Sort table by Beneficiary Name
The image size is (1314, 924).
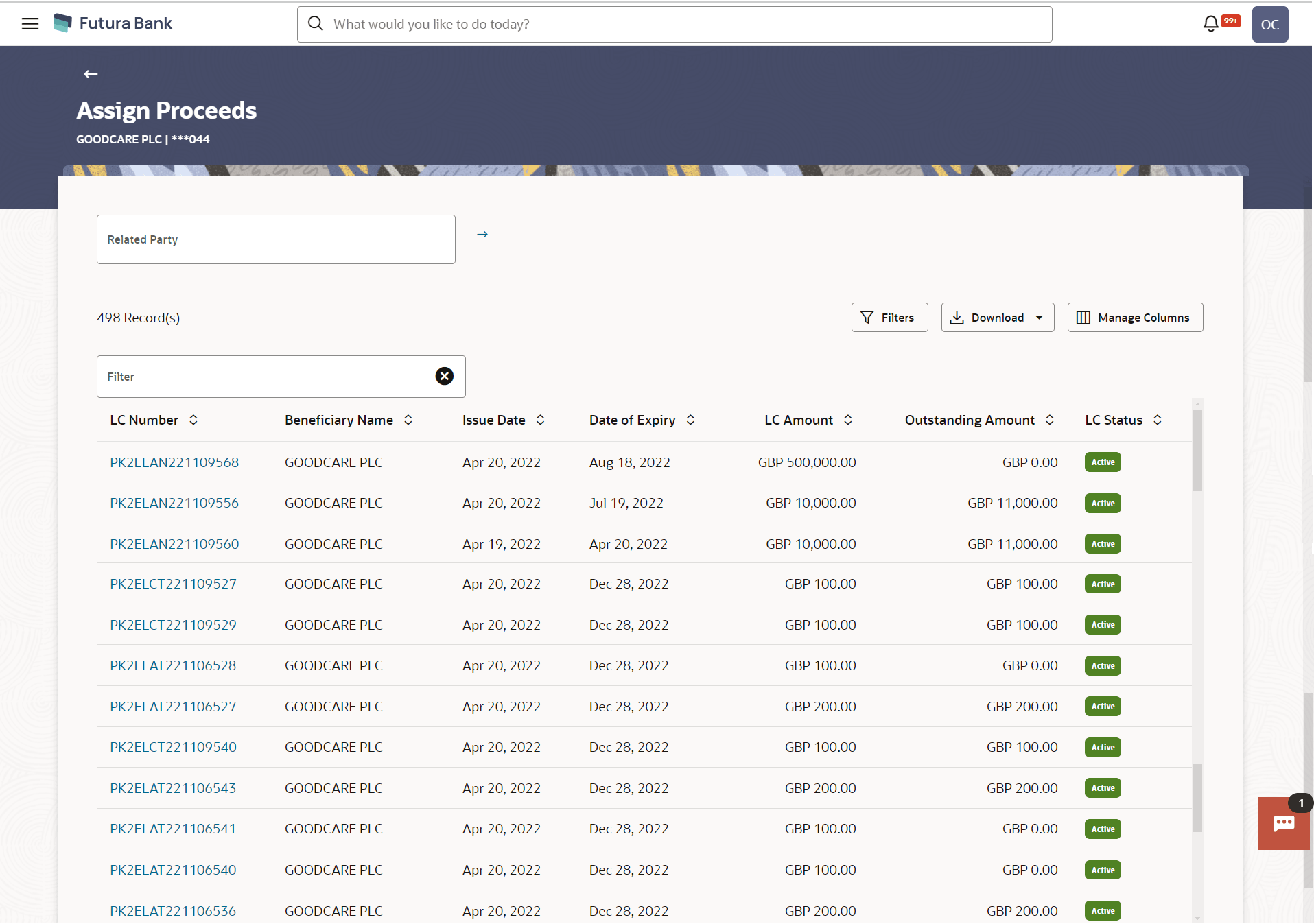click(x=408, y=420)
